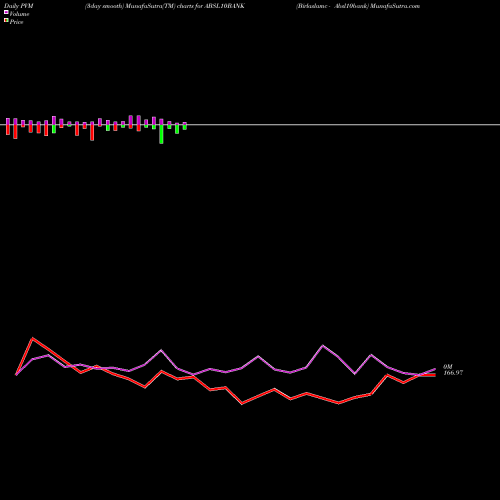Image resolution: width=500 pixels, height=500 pixels.
Task: Click the ABSL10BANK chart title text
Action: [165, 6]
